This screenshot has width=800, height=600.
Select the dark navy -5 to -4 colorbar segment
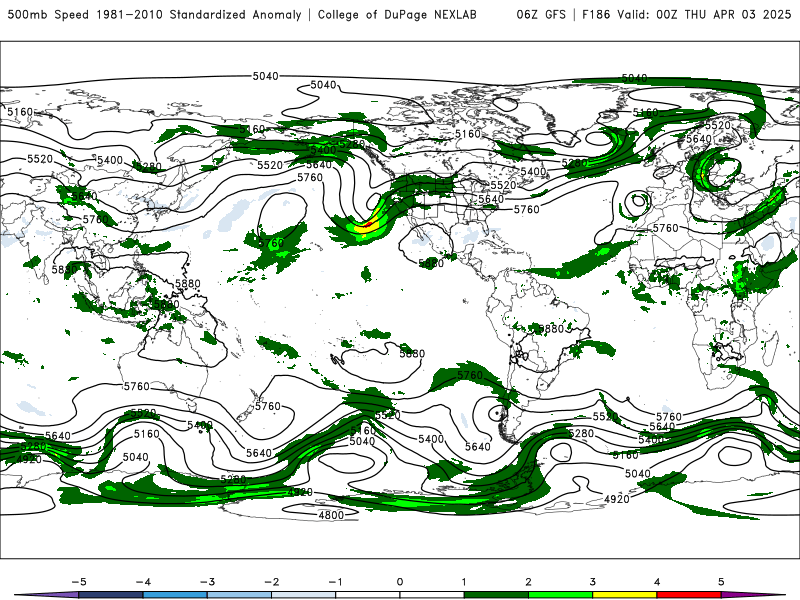(111, 595)
